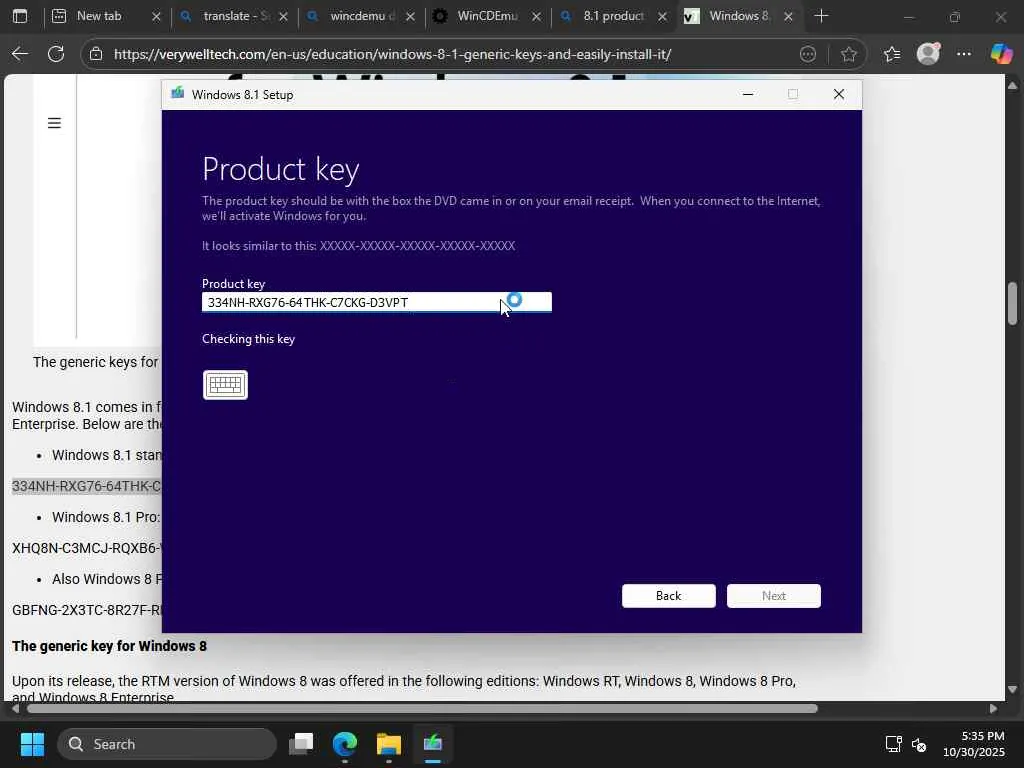Open Edge Settings and more menu
The image size is (1024, 768).
(964, 54)
